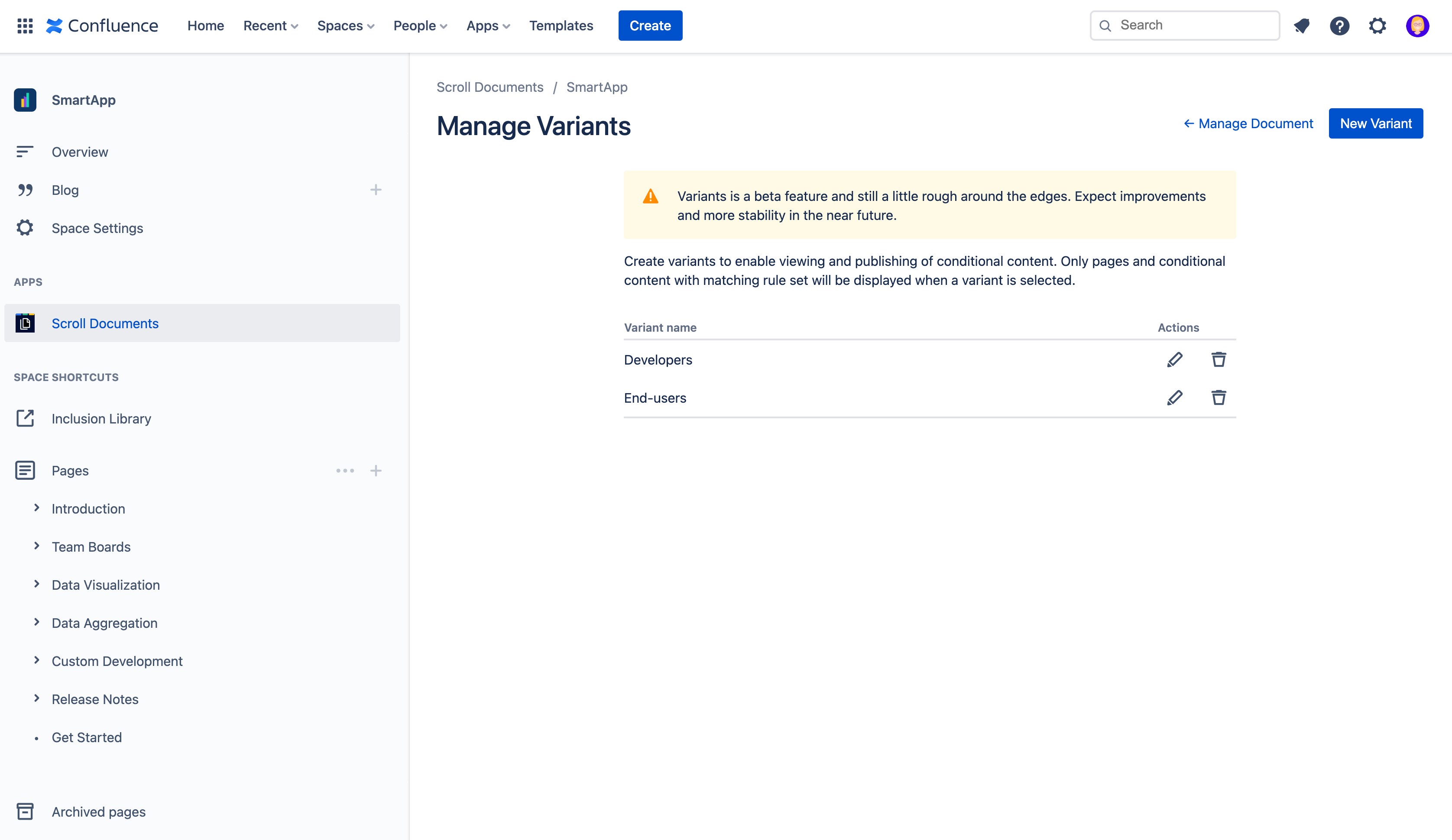Open the app switcher grid icon

pyautogui.click(x=25, y=26)
